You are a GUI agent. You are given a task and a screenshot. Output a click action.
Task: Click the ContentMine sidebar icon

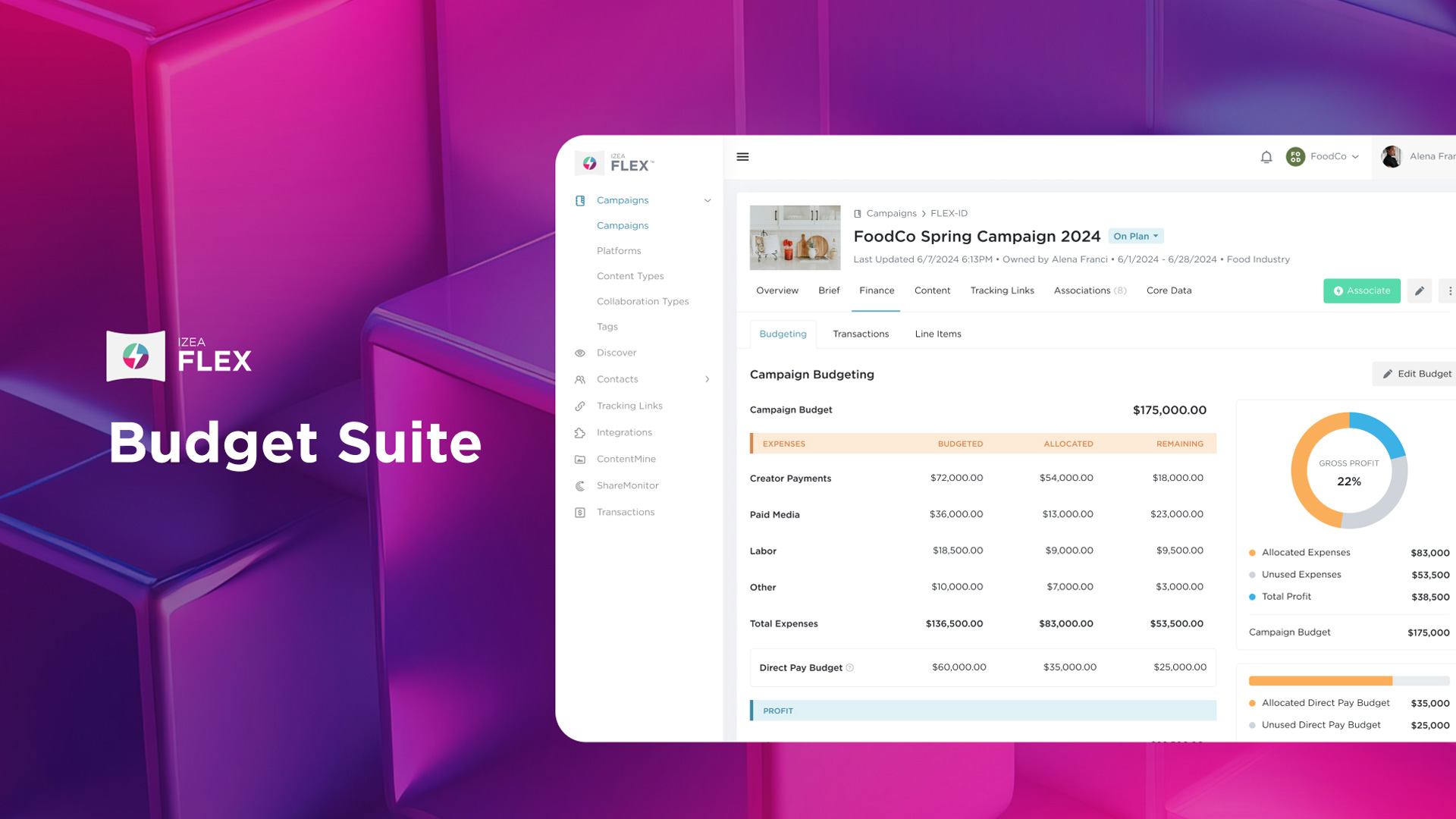[x=579, y=459]
